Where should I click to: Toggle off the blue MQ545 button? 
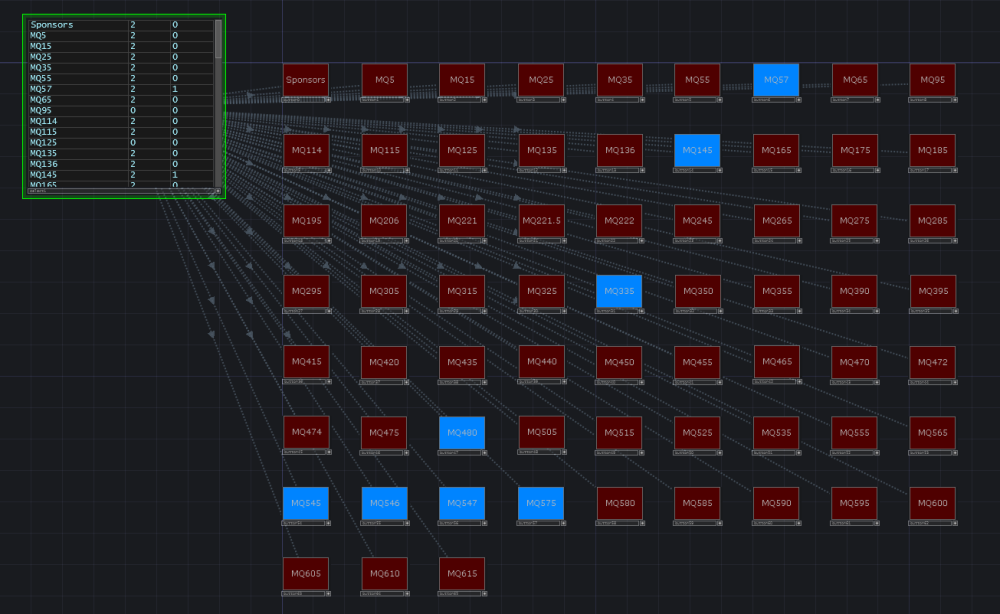(x=306, y=503)
